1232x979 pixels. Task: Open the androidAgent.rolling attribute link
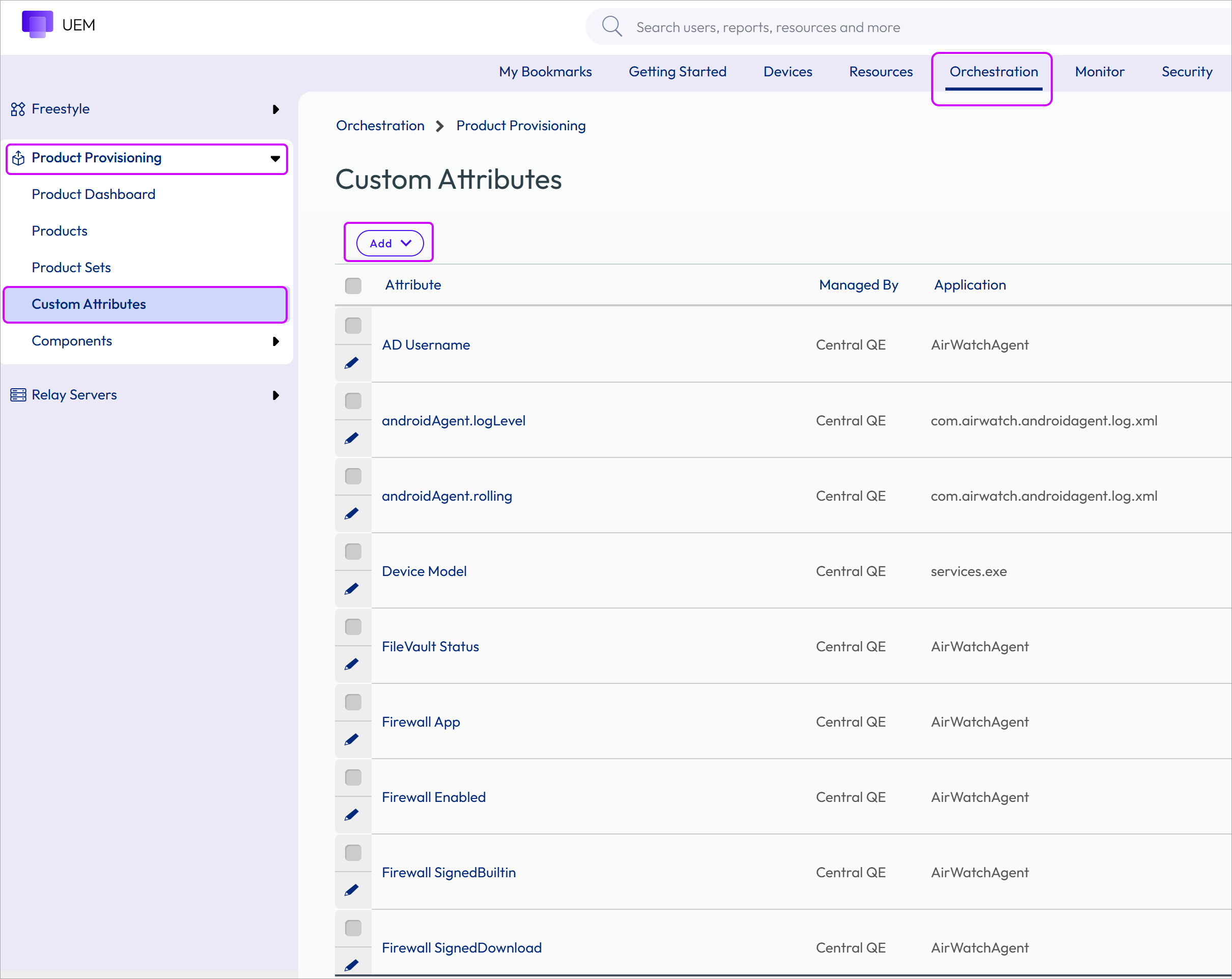pyautogui.click(x=446, y=496)
